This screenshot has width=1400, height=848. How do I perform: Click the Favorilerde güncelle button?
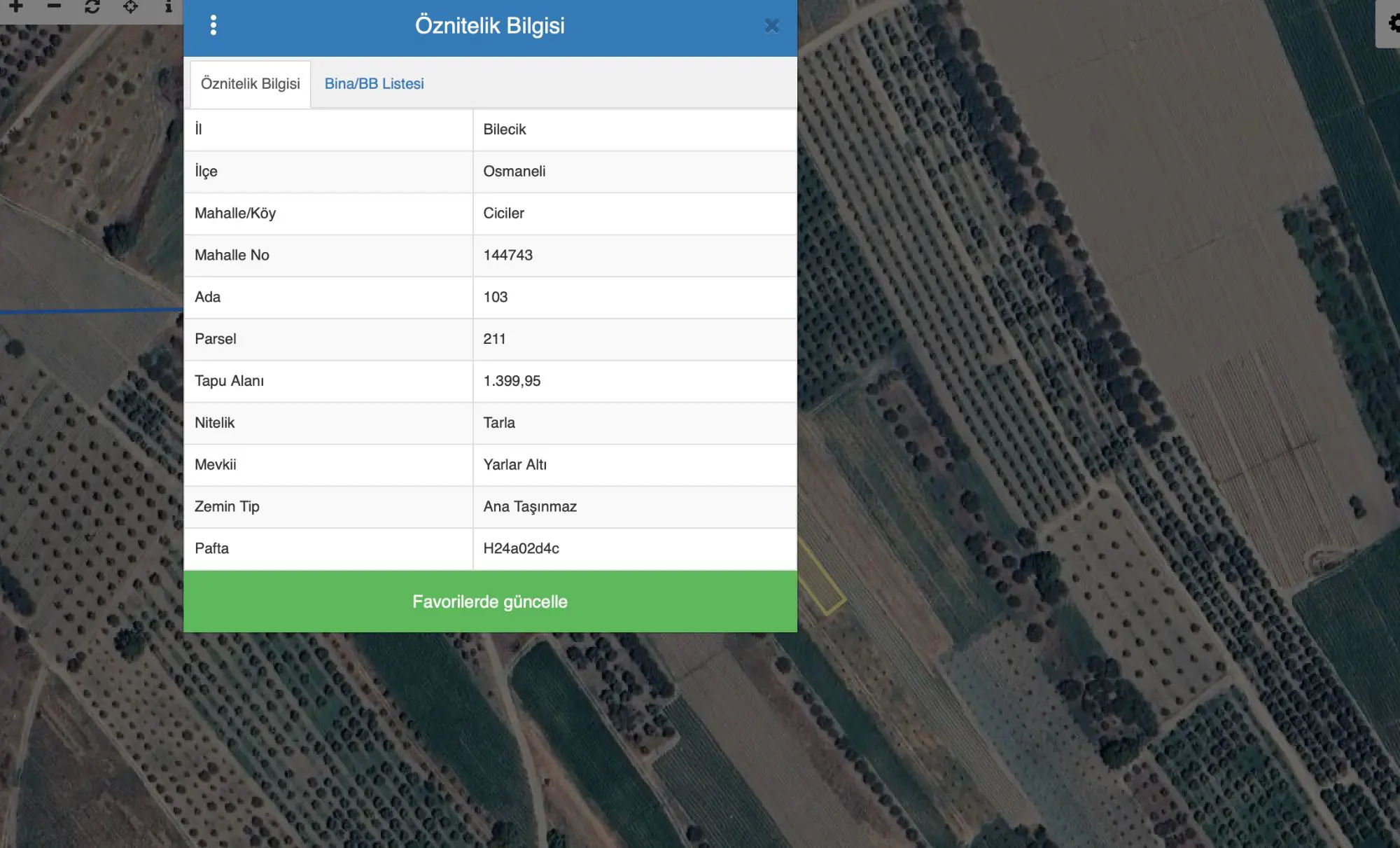pos(490,602)
